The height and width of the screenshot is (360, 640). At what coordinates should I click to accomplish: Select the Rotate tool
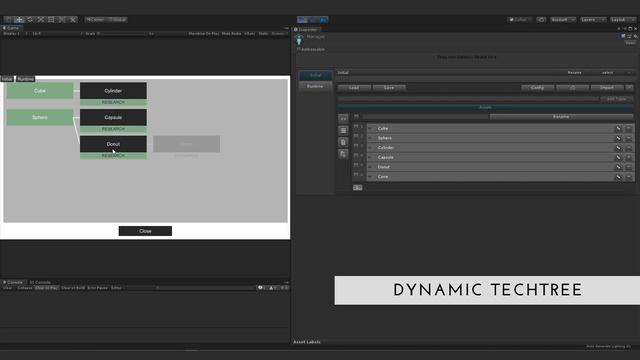(x=30, y=20)
